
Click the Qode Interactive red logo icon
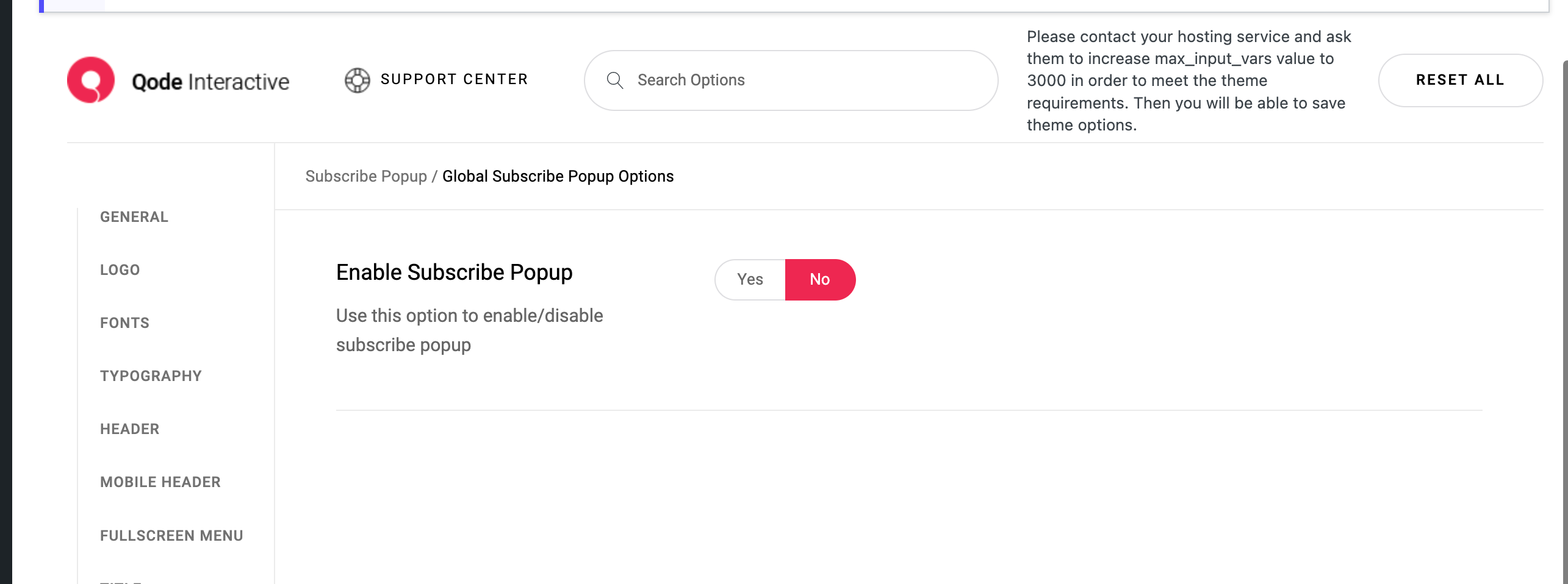91,80
